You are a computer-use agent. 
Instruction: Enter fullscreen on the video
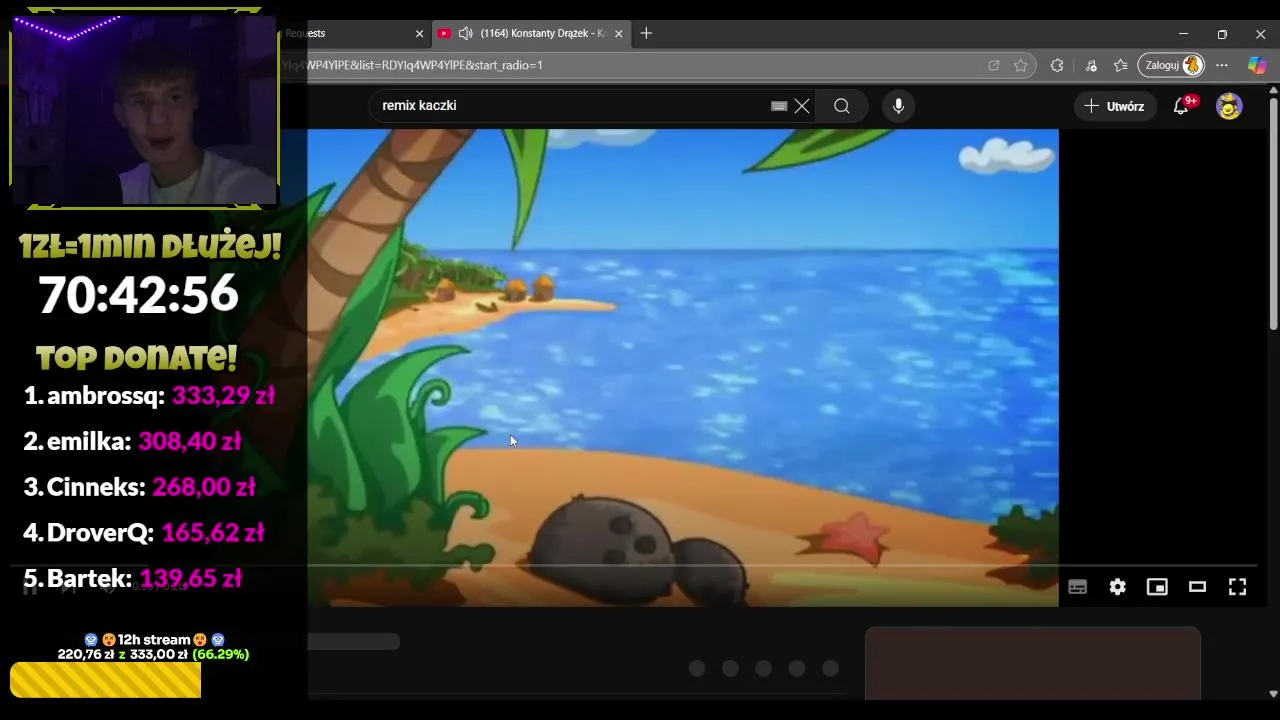click(1237, 587)
